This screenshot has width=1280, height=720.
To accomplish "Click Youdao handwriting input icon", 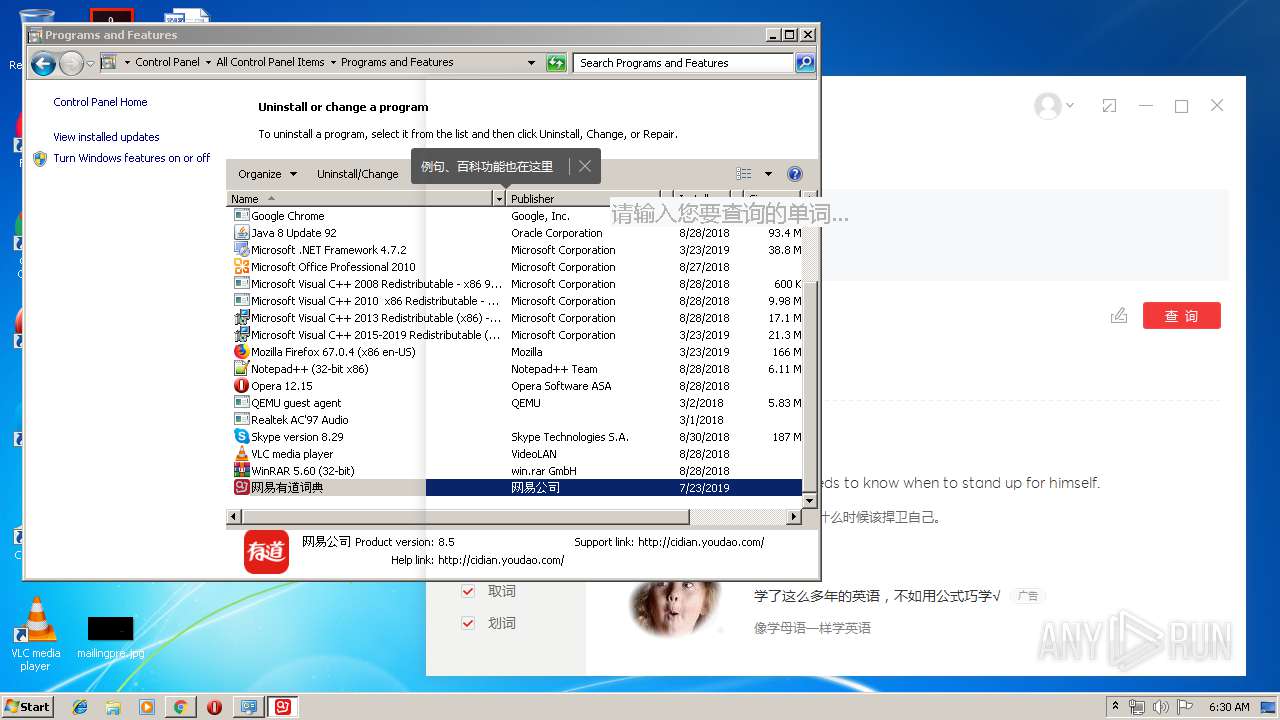I will pos(1119,316).
